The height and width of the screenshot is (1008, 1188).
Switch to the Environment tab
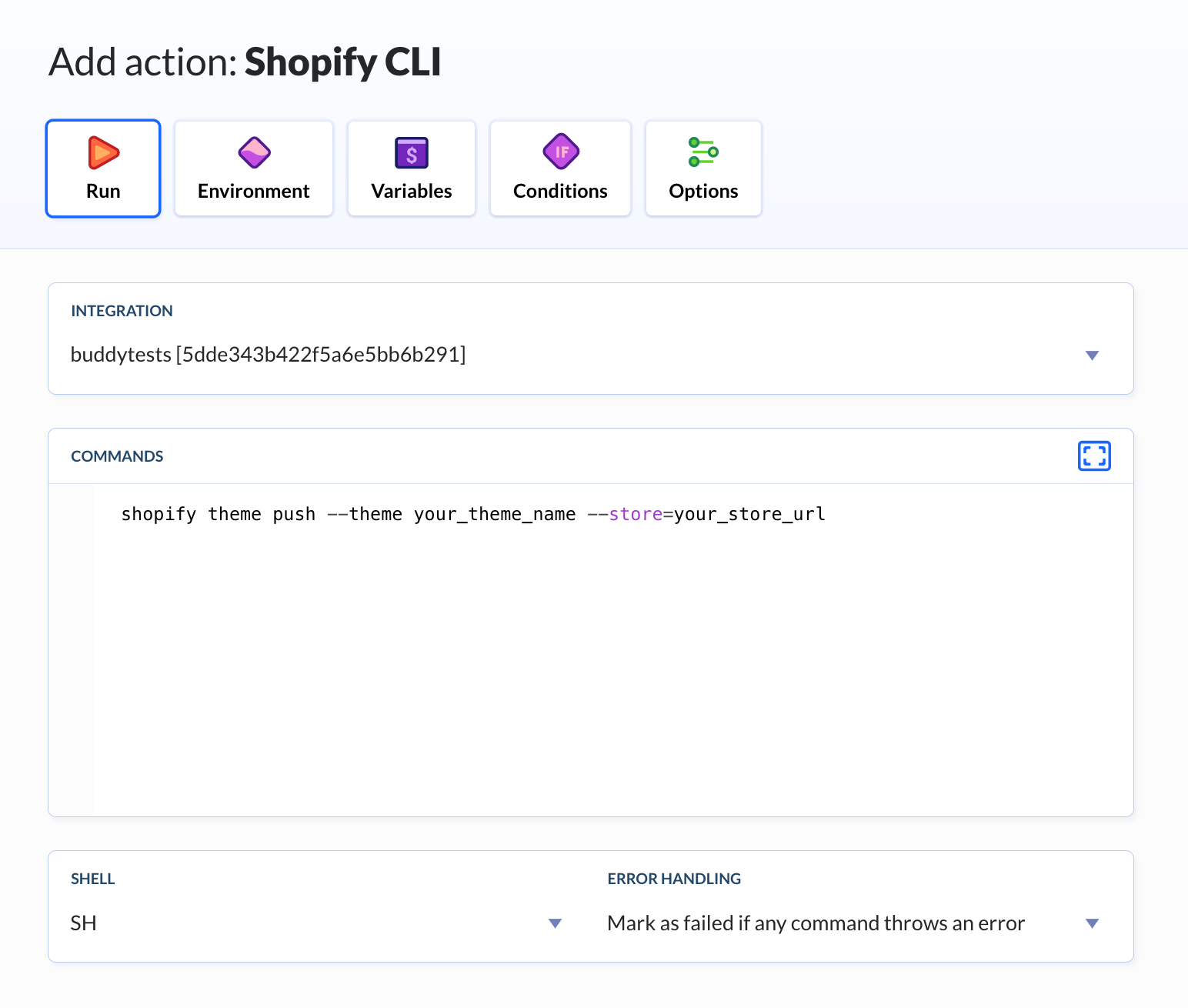click(x=254, y=169)
